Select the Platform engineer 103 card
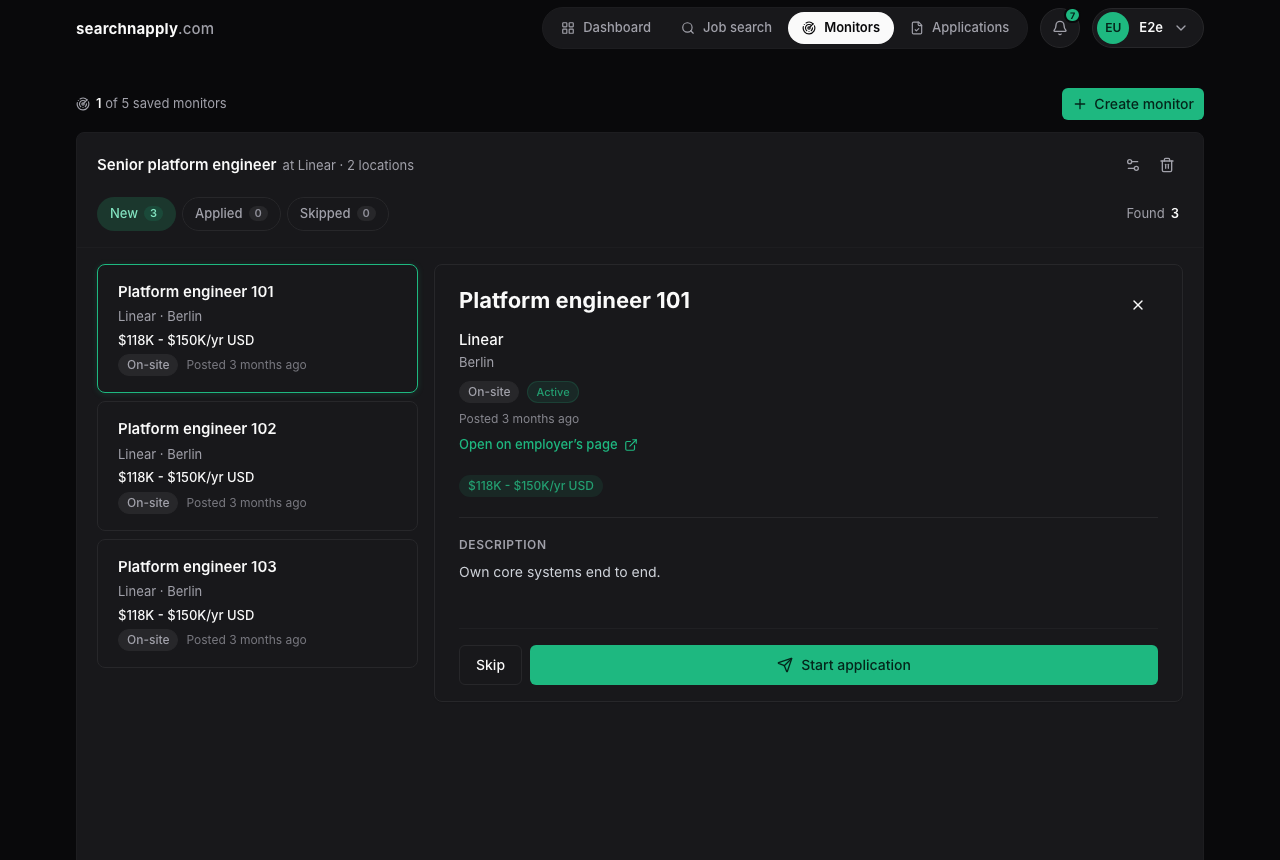1280x860 pixels. tap(257, 603)
